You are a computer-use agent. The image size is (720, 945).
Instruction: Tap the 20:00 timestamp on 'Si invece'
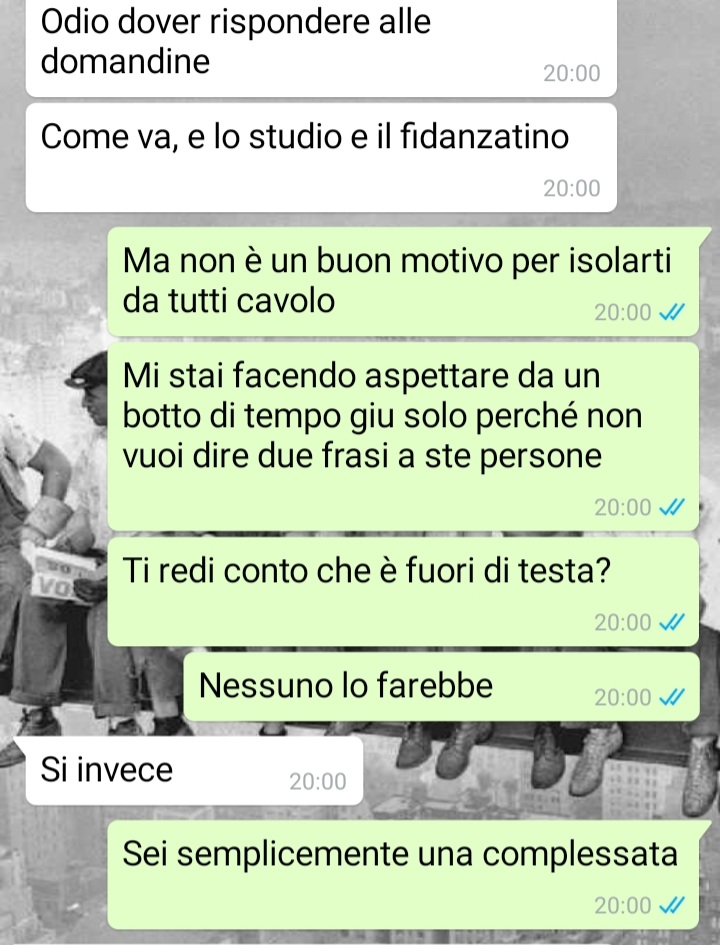click(318, 782)
